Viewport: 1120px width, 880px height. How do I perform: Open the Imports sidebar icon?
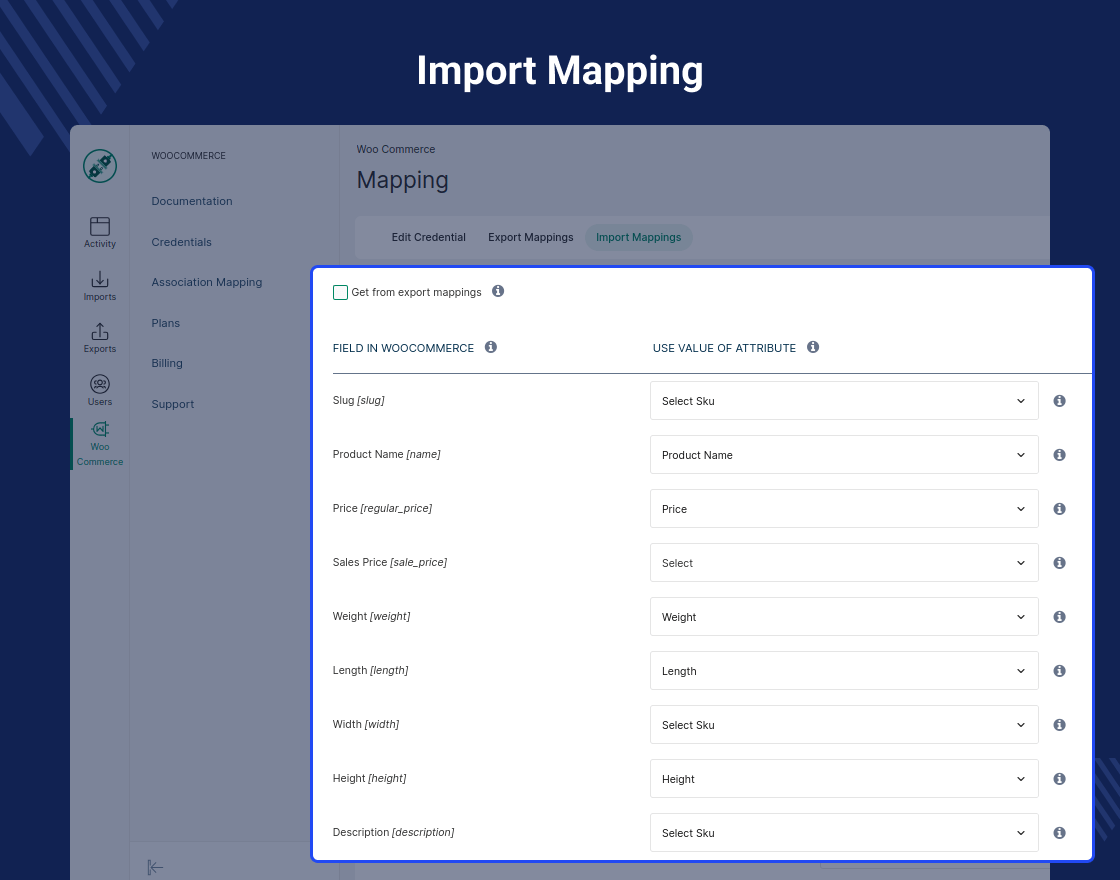click(x=100, y=286)
